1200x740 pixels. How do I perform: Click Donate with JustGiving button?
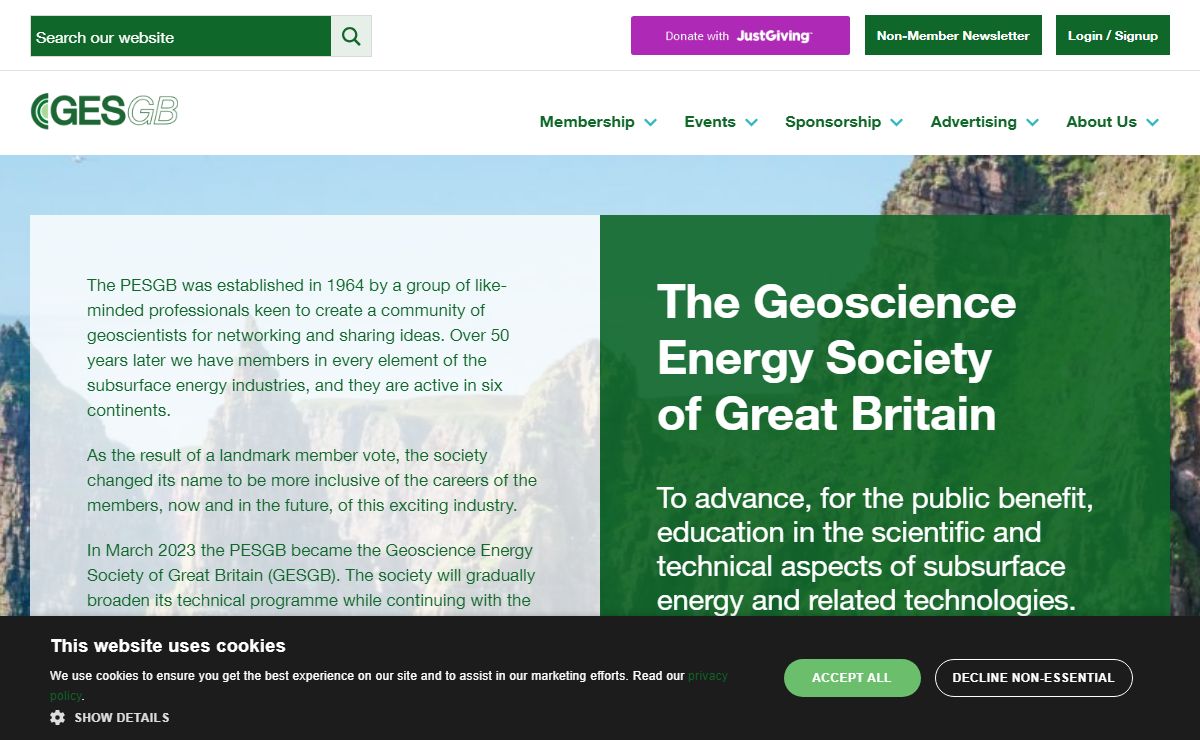pyautogui.click(x=740, y=35)
